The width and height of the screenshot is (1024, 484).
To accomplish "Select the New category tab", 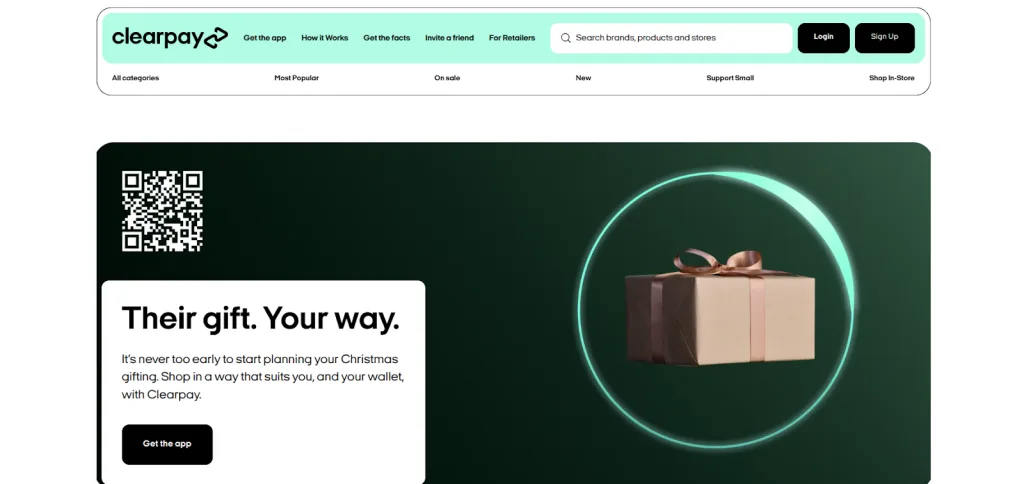I will click(583, 78).
